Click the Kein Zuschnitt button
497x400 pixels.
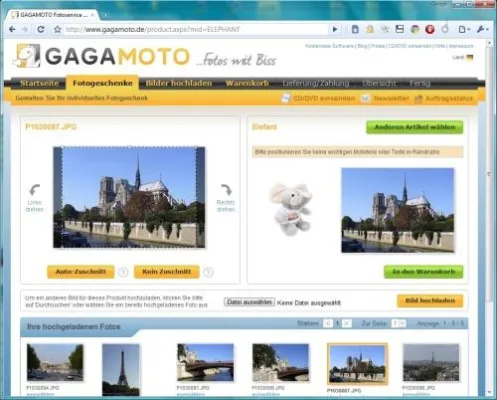point(167,272)
